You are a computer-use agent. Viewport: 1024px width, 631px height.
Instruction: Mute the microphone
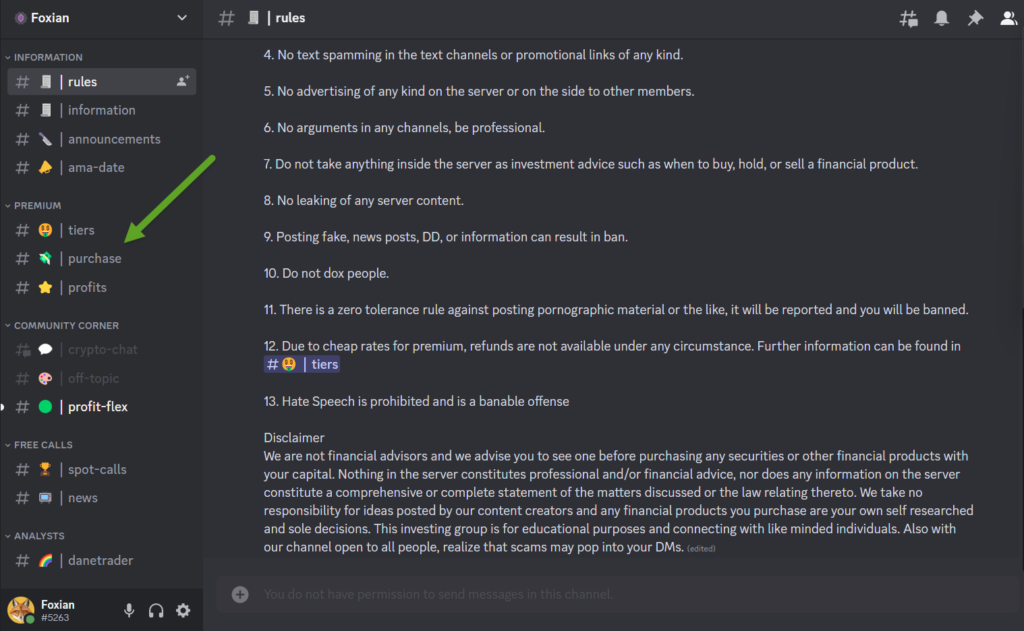pyautogui.click(x=129, y=610)
